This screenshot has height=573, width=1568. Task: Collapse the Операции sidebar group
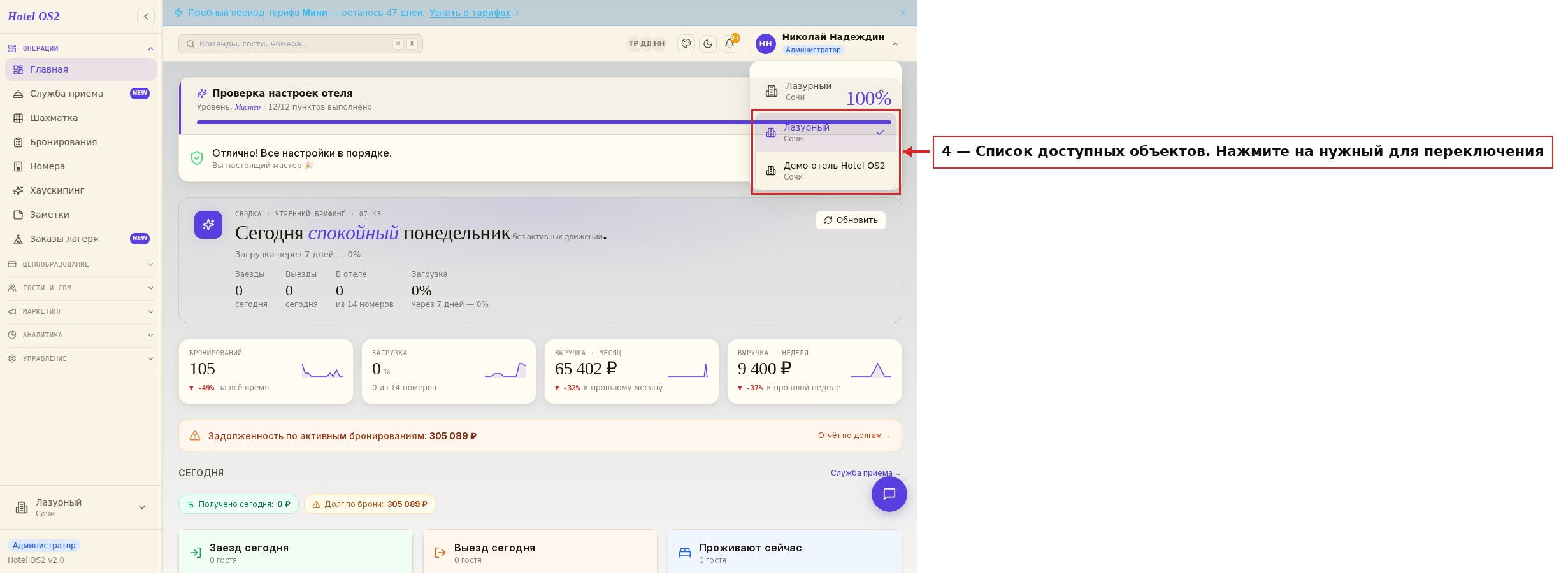(81, 48)
